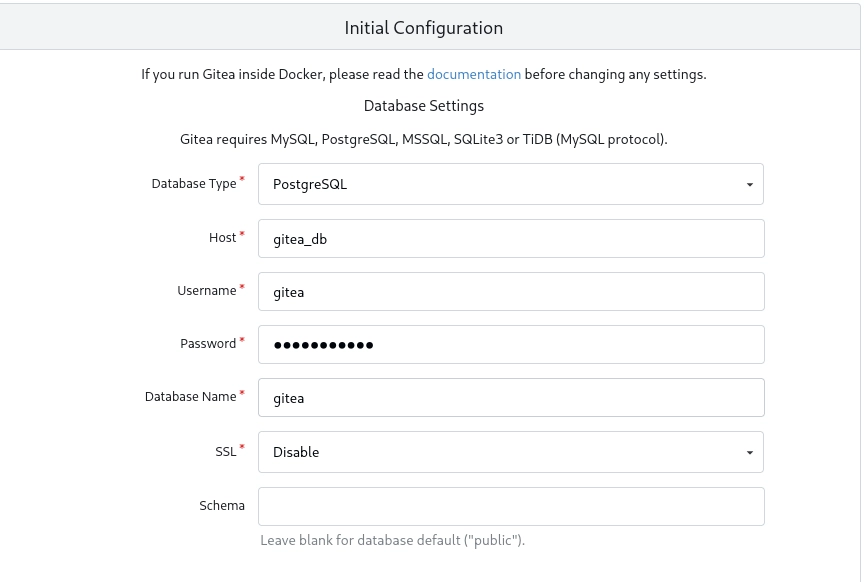864x582 pixels.
Task: Click the gitea username value
Action: (x=288, y=291)
